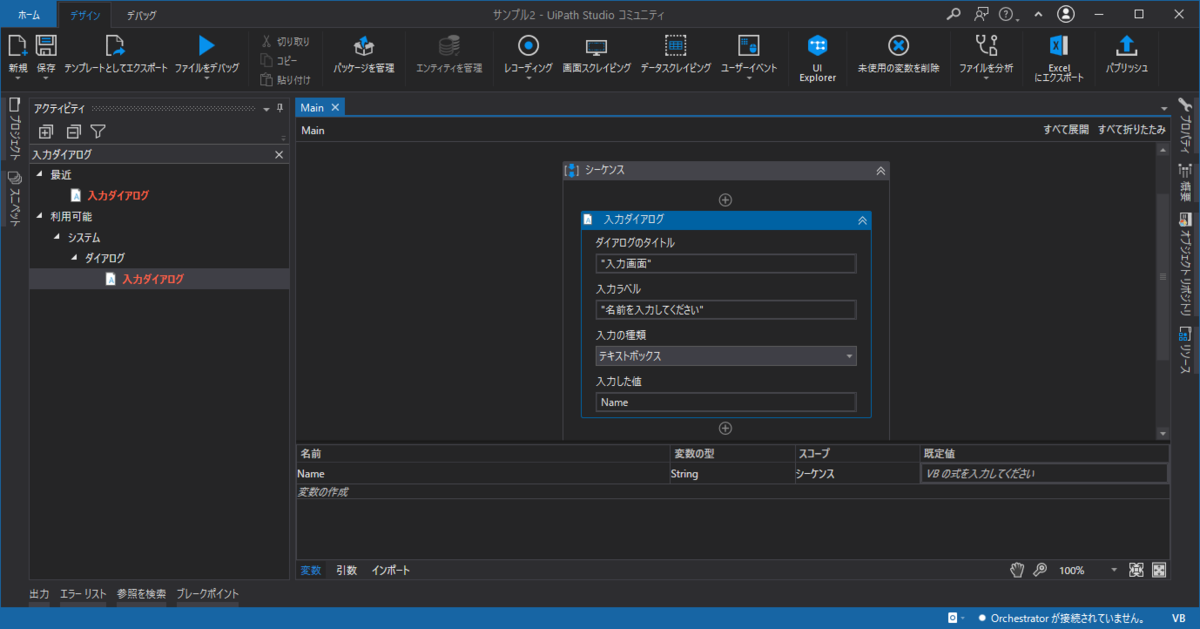Image resolution: width=1200 pixels, height=629 pixels.
Task: Click すべて折りたたみ (Collapse All)
Action: point(1132,130)
